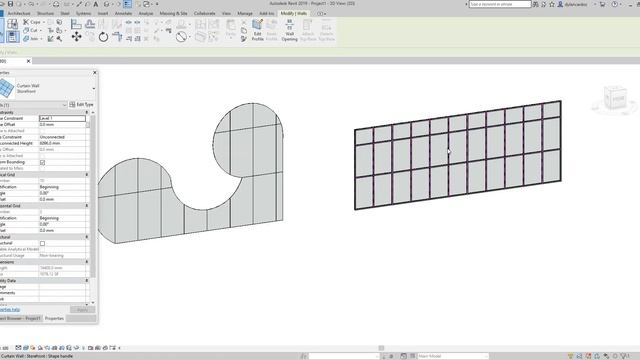Screen dimensions: 640x360
Task: Click the Thin Lines icon in quick access toolbar
Action: pos(127,4)
